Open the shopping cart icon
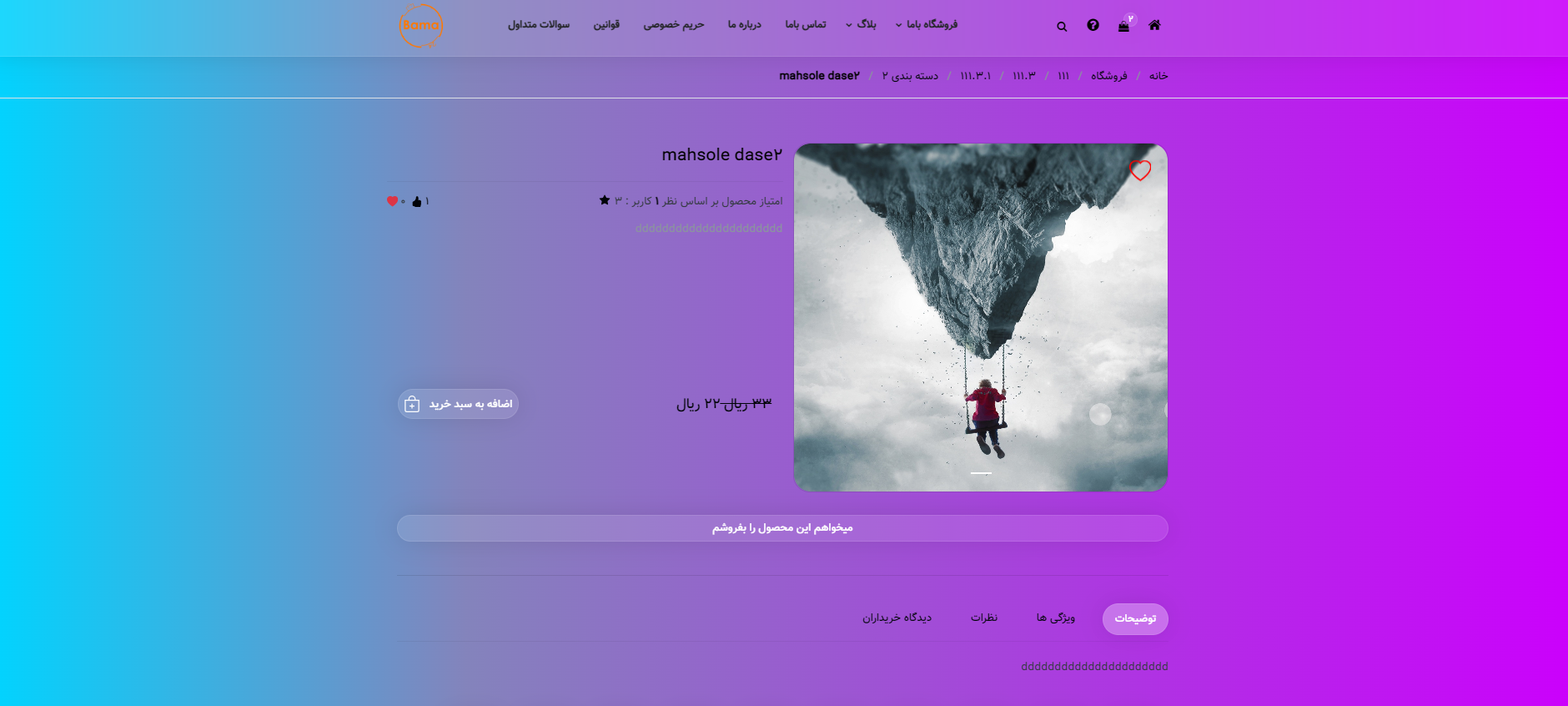Viewport: 1568px width, 706px height. point(1123,26)
